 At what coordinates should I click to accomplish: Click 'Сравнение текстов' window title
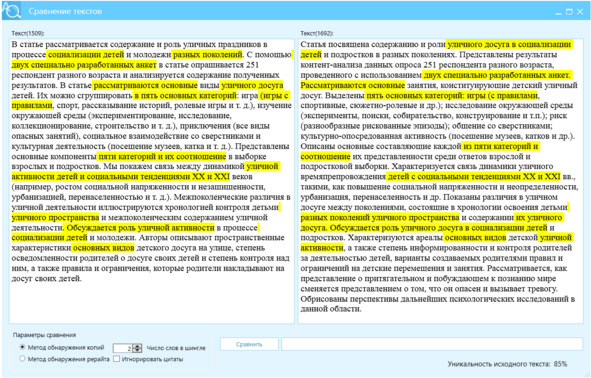pos(65,11)
